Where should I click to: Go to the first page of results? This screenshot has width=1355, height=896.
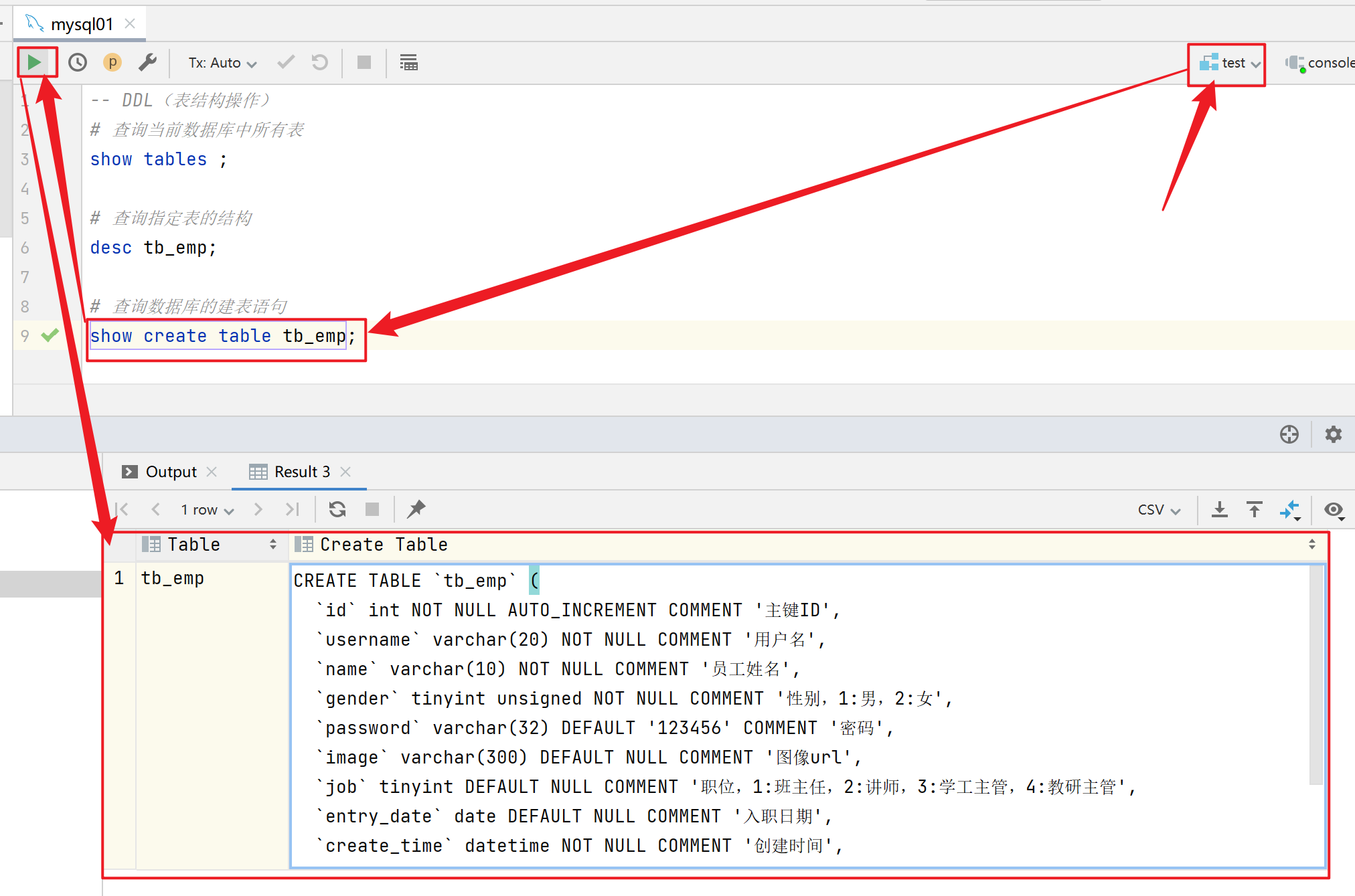[x=122, y=509]
